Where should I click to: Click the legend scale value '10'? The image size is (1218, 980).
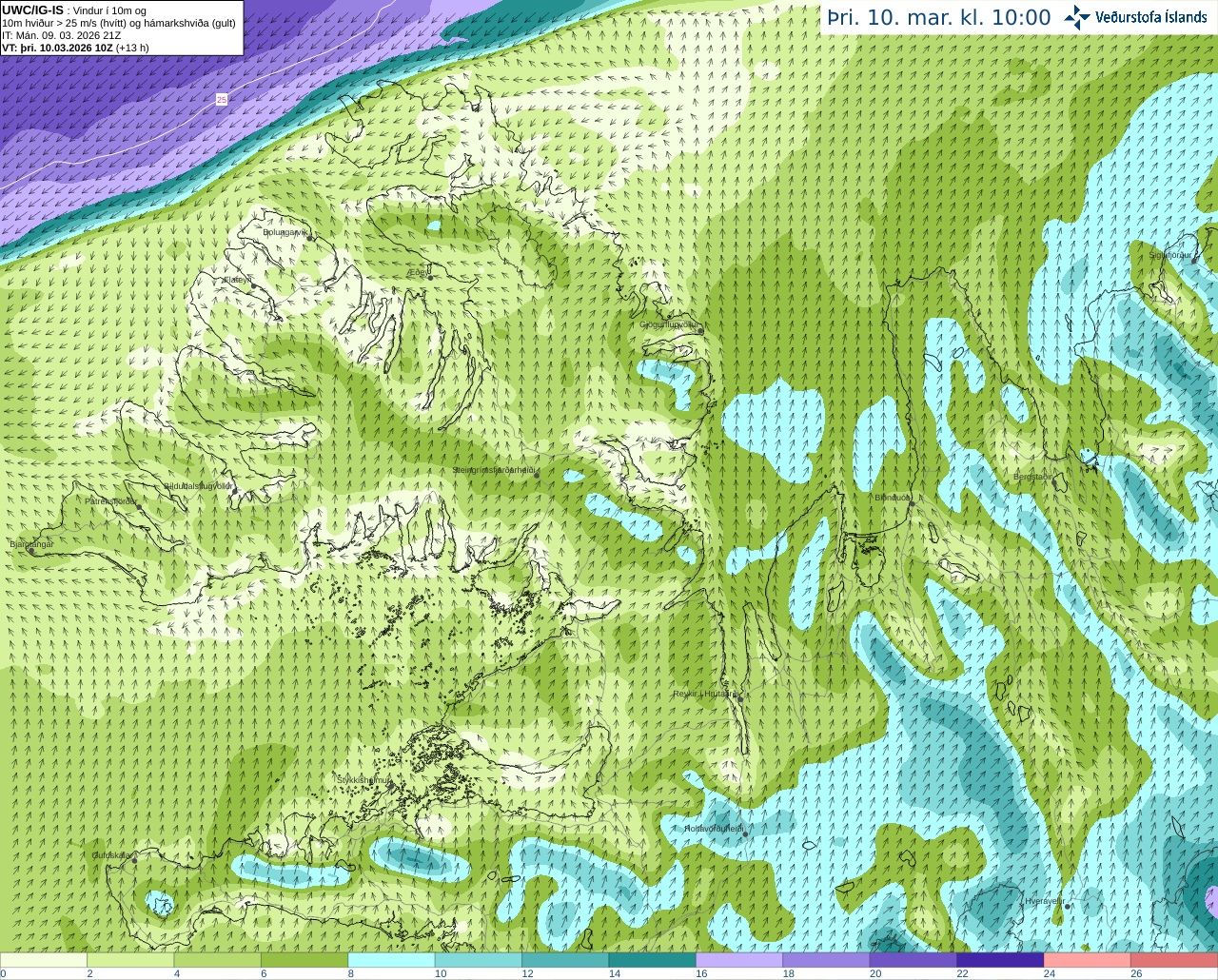coord(441,973)
